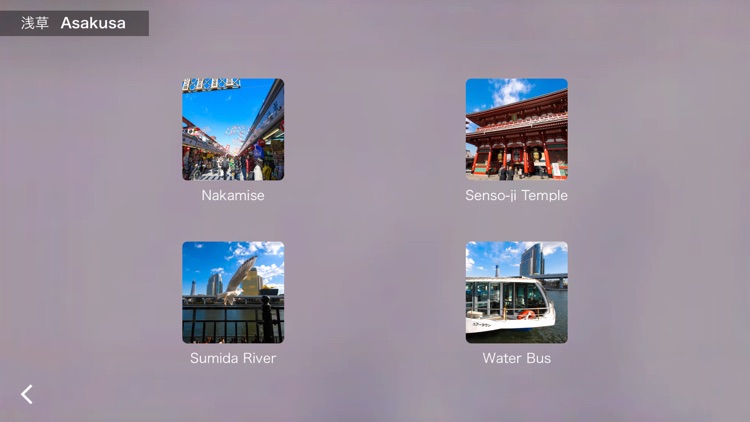This screenshot has width=750, height=422.
Task: Select the Sumida River text label
Action: [x=233, y=358]
